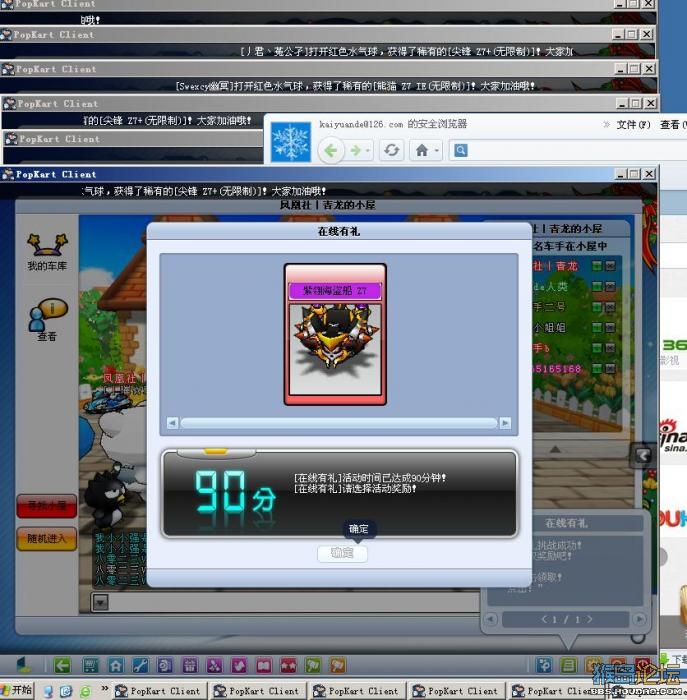Click green back arrow in game toolbar

click(62, 666)
